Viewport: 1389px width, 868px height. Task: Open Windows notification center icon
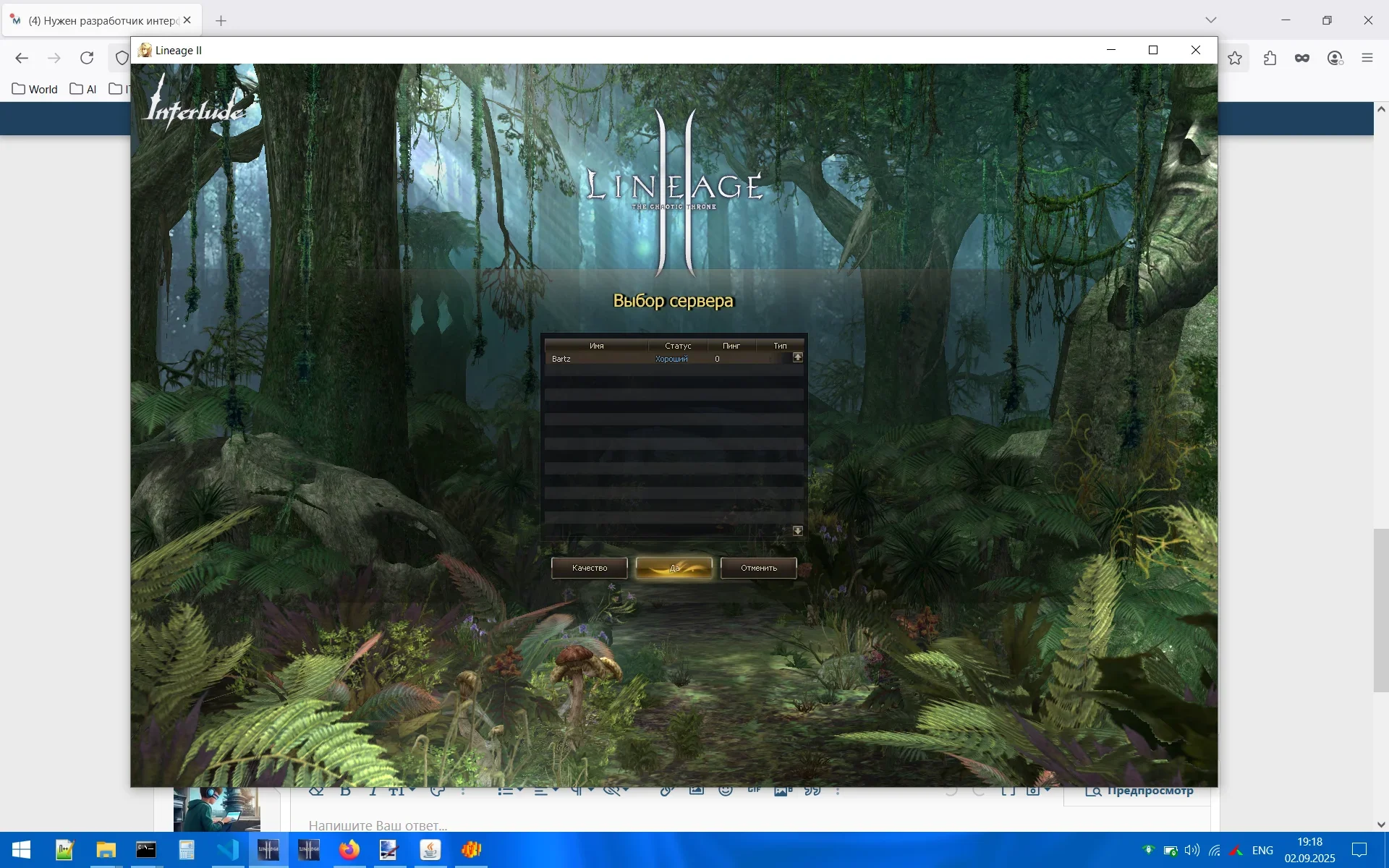click(1360, 850)
